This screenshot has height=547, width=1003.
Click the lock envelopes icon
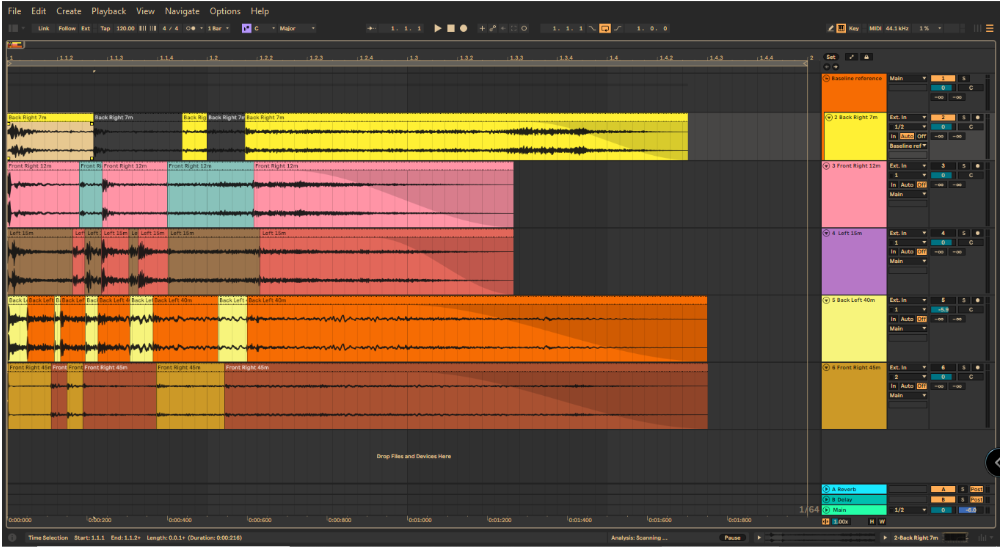[866, 57]
